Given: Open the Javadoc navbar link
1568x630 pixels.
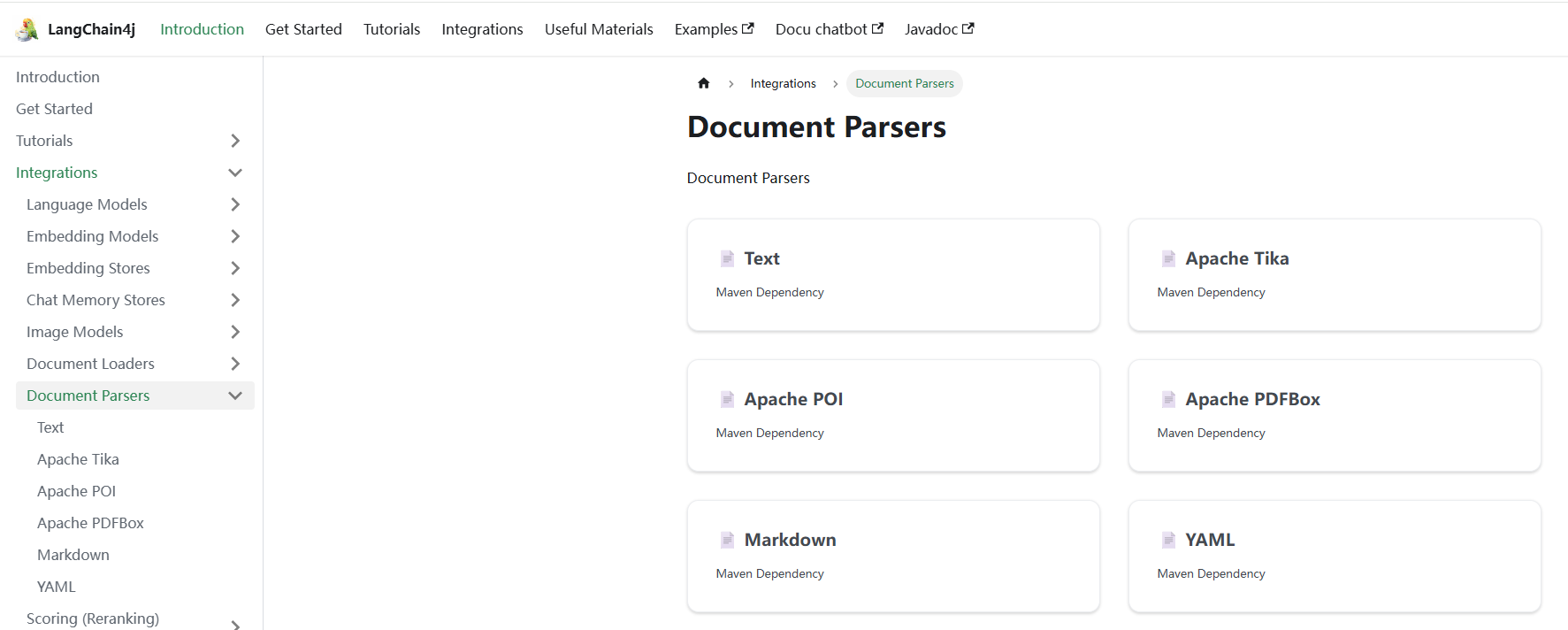Looking at the screenshot, I should pyautogui.click(x=939, y=29).
